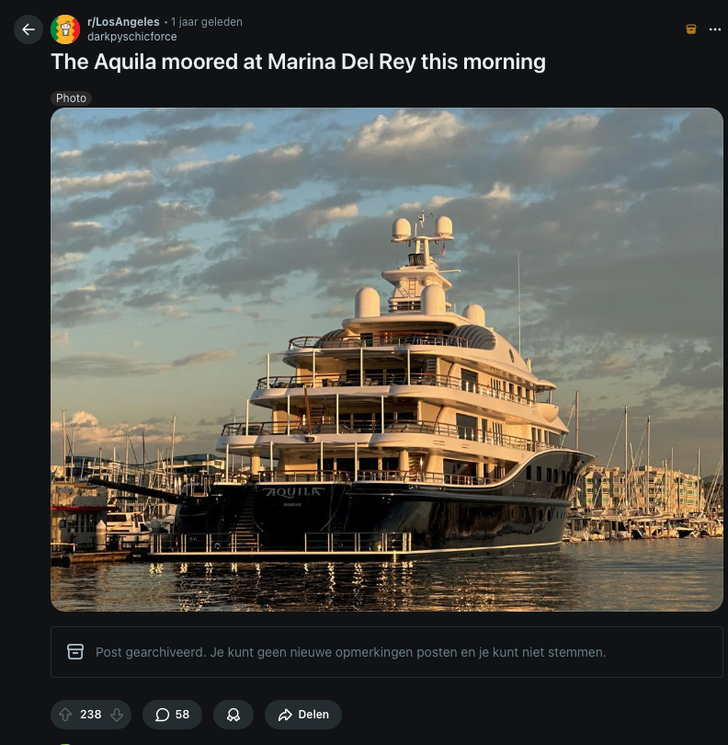728x745 pixels.
Task: Click the 238 vote score
Action: [x=91, y=714]
